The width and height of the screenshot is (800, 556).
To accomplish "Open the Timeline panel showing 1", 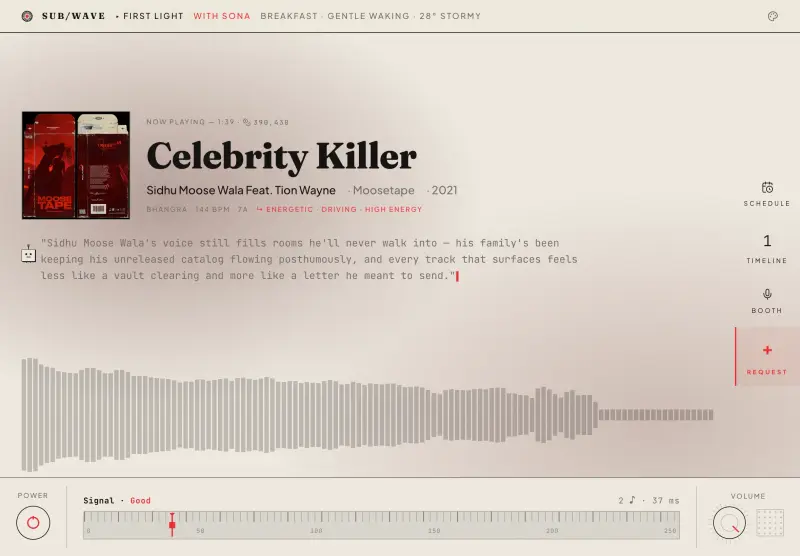I will pos(767,248).
